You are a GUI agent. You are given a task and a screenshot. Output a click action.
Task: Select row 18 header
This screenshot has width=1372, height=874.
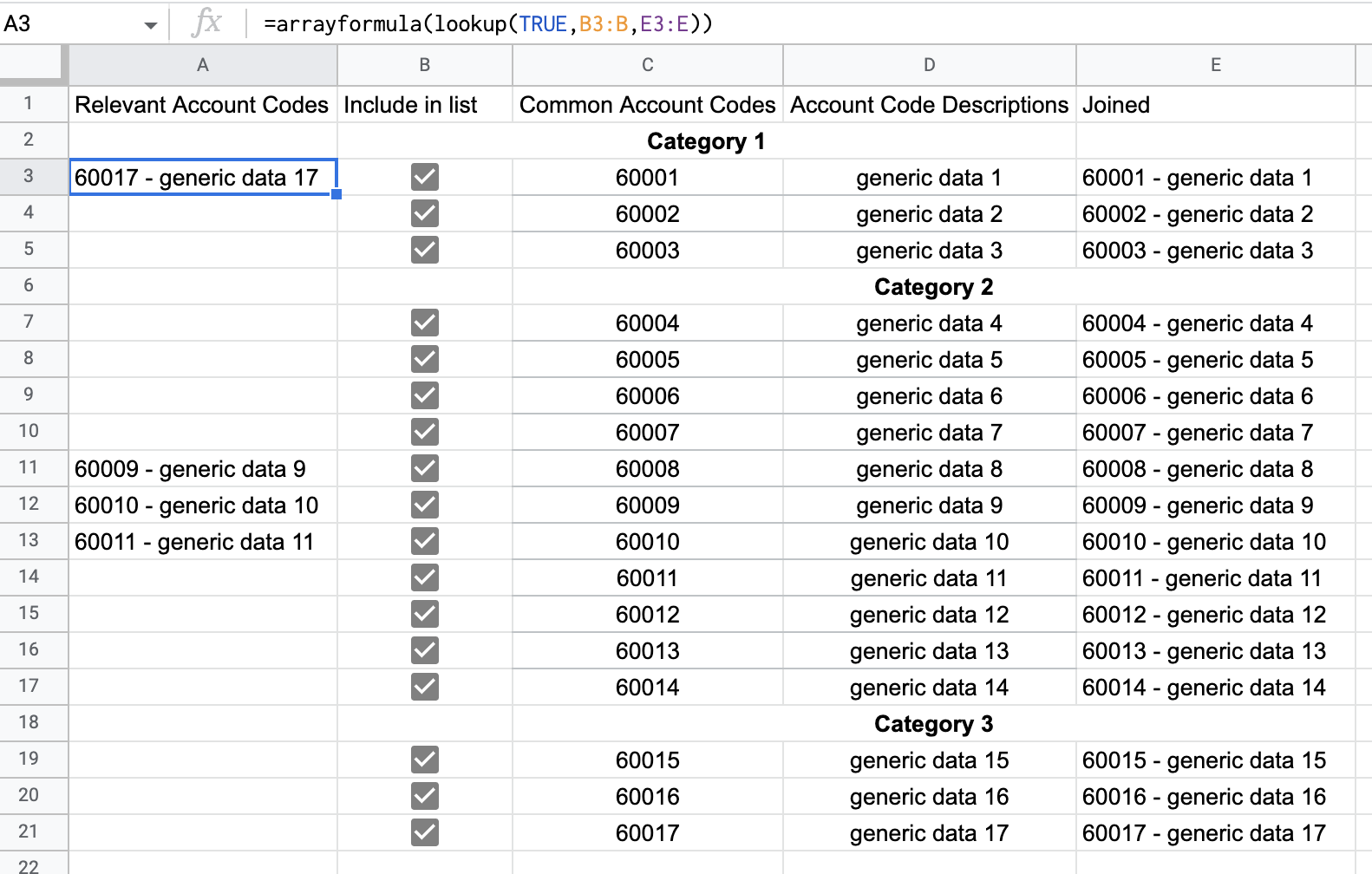34,723
